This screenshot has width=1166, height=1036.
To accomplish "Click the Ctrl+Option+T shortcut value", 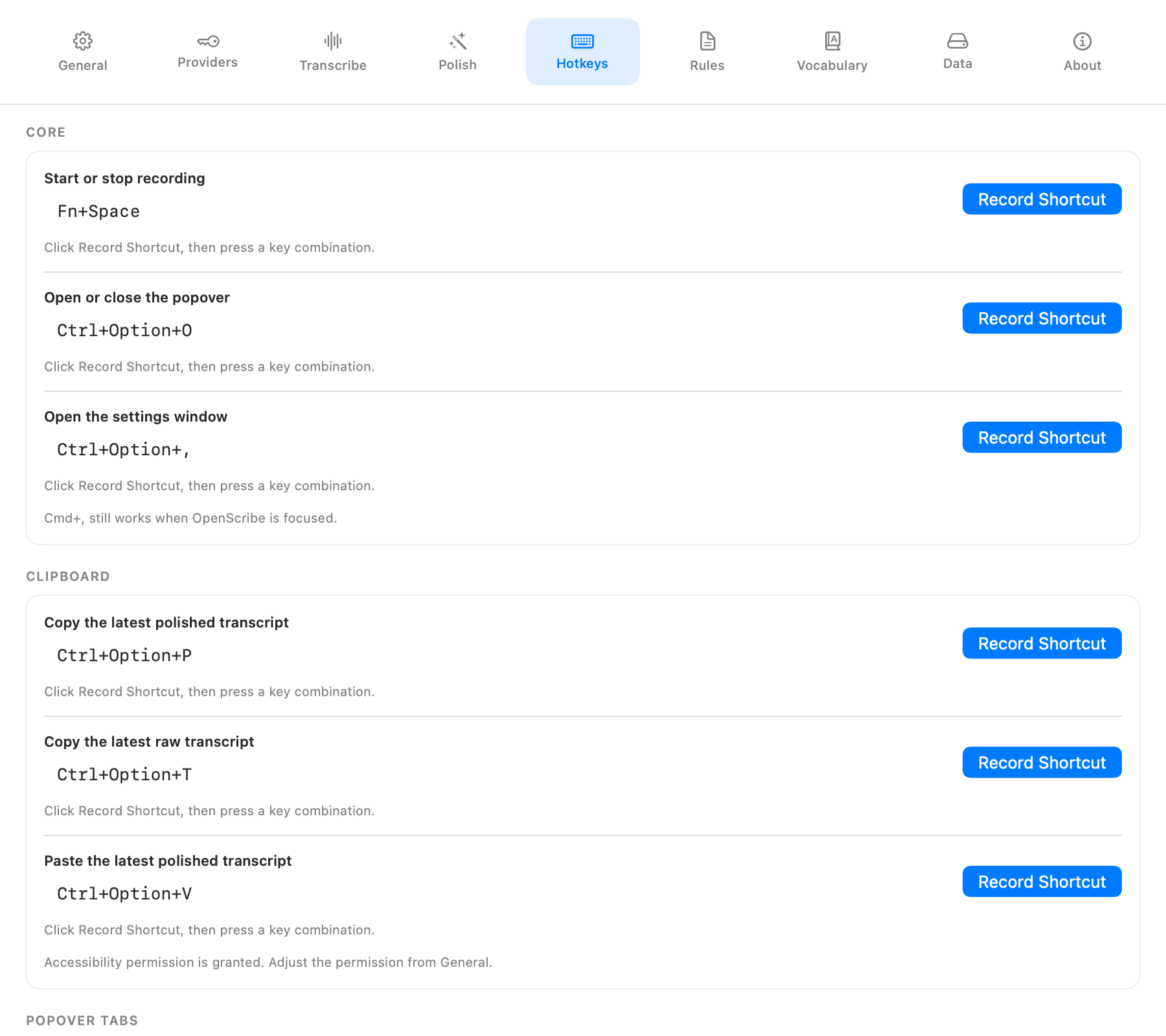I will click(x=124, y=775).
